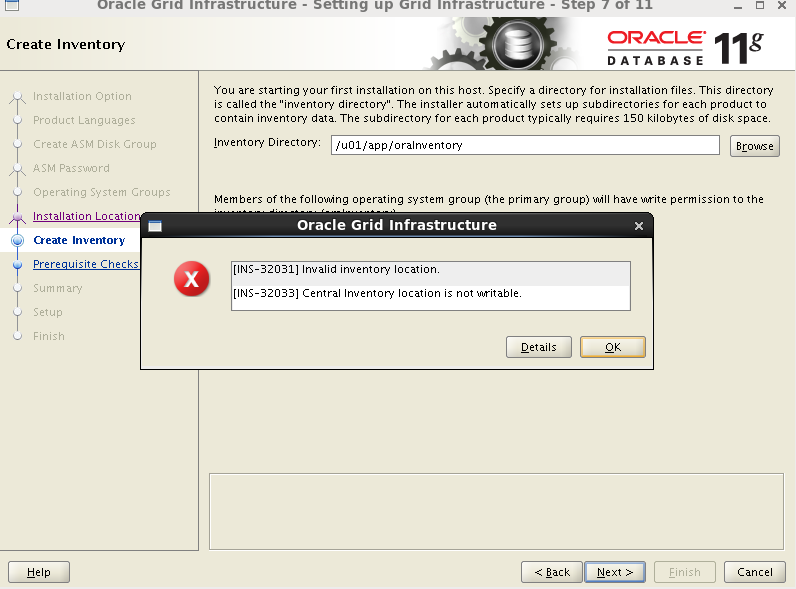
Task: Click the Installation Location step marker icon
Action: (18, 217)
